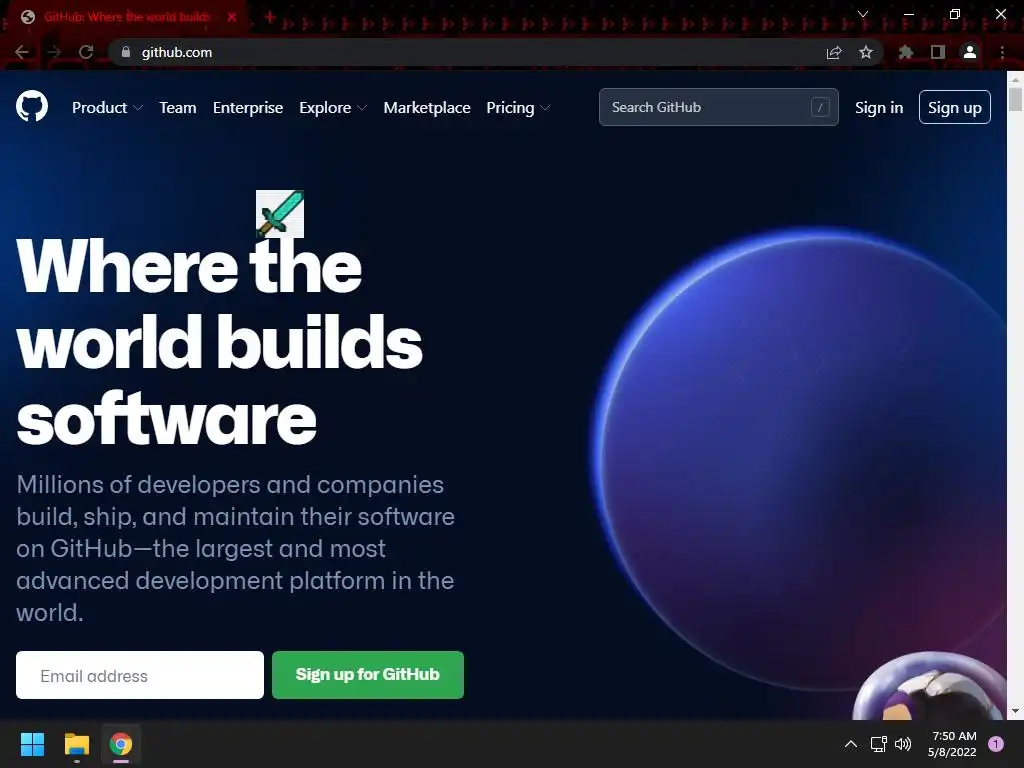Click the paragraph starting 'Millions of developers'
Screen dimensions: 1024x768
235,549
